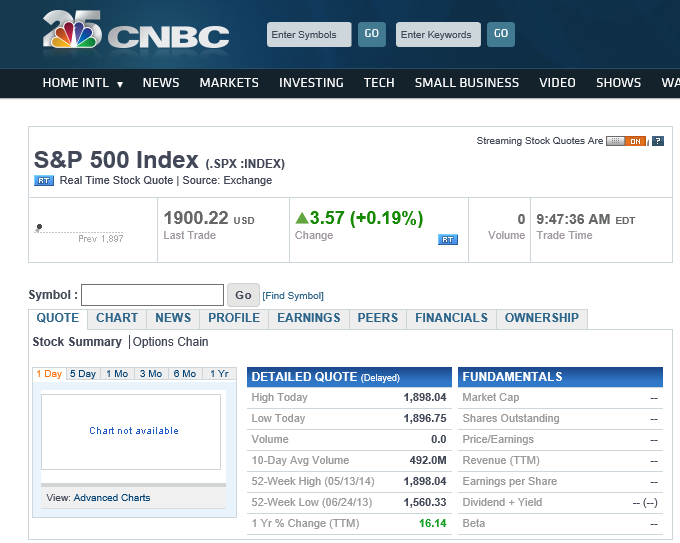Click the RT badge beside Real Time Stock Quote
Screen dimensions: 680x543
tap(44, 180)
